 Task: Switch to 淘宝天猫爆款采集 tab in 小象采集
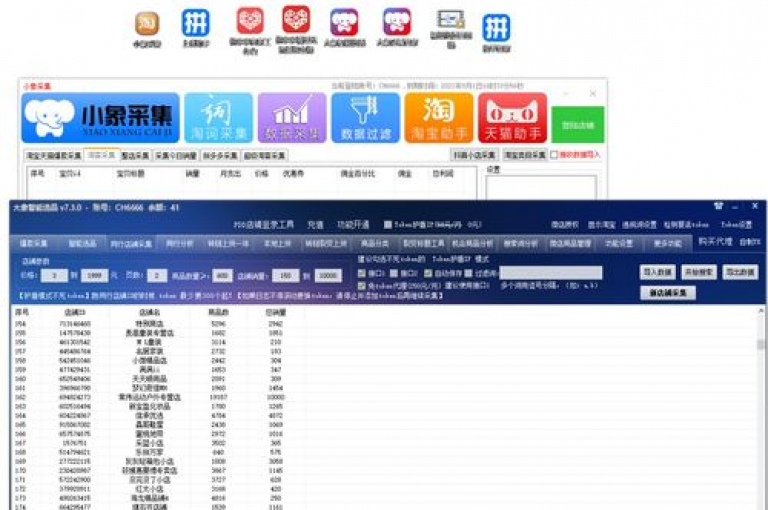pyautogui.click(x=54, y=156)
